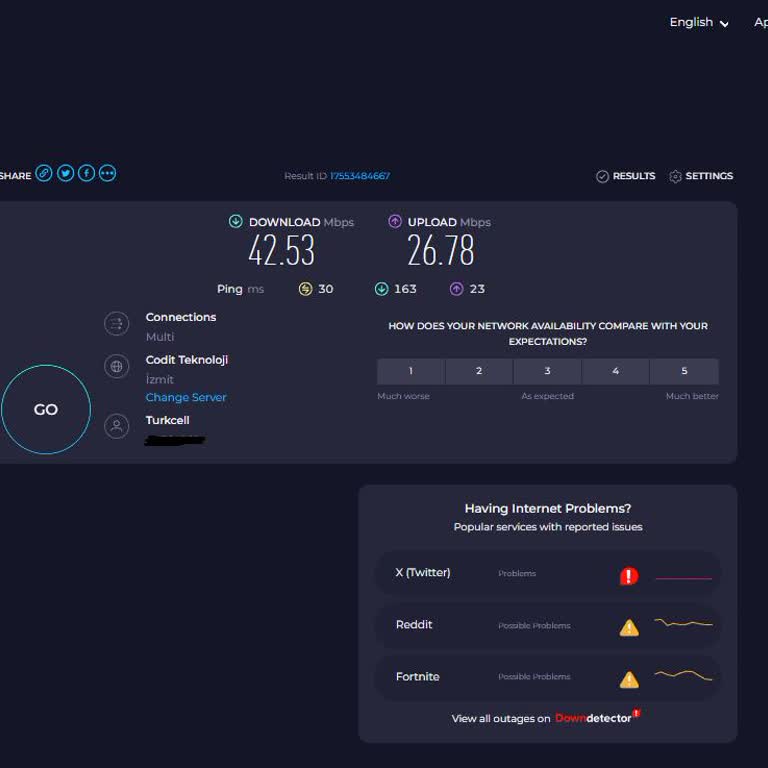Viewport: 768px width, 768px height.
Task: Click the globe server icon
Action: (x=117, y=366)
